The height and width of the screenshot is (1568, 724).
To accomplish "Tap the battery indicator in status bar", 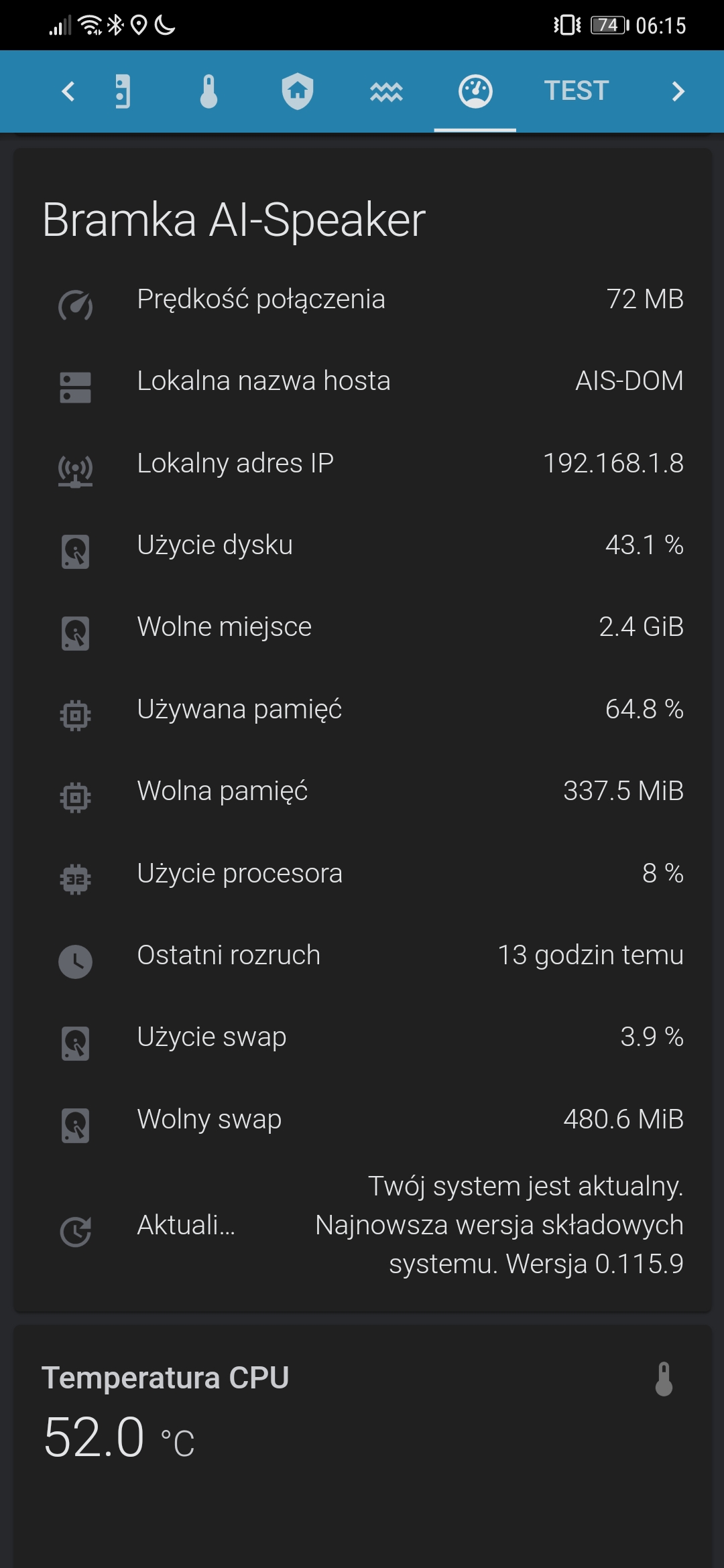I will [x=609, y=25].
